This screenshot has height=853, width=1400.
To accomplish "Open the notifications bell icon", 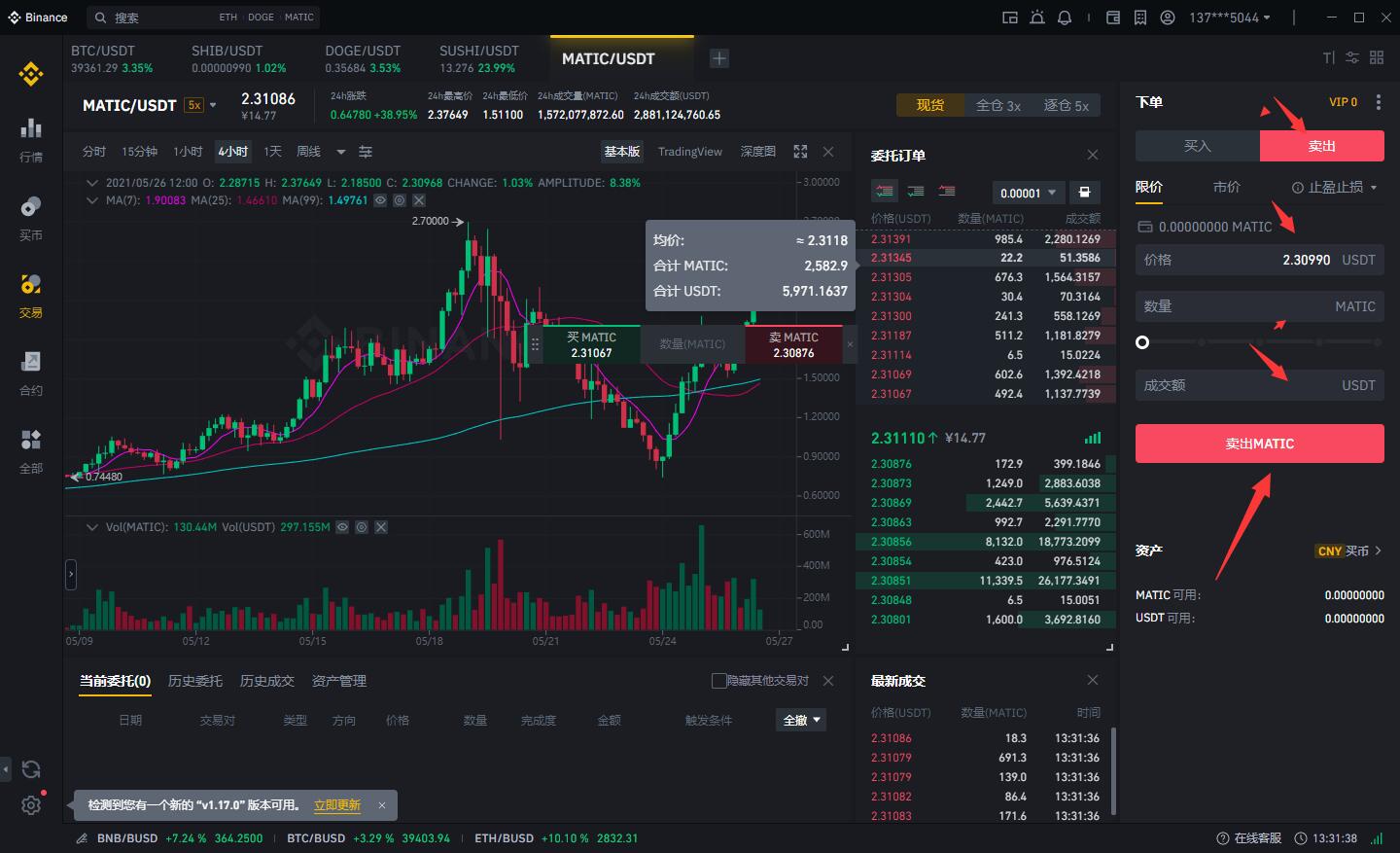I will 1065,18.
